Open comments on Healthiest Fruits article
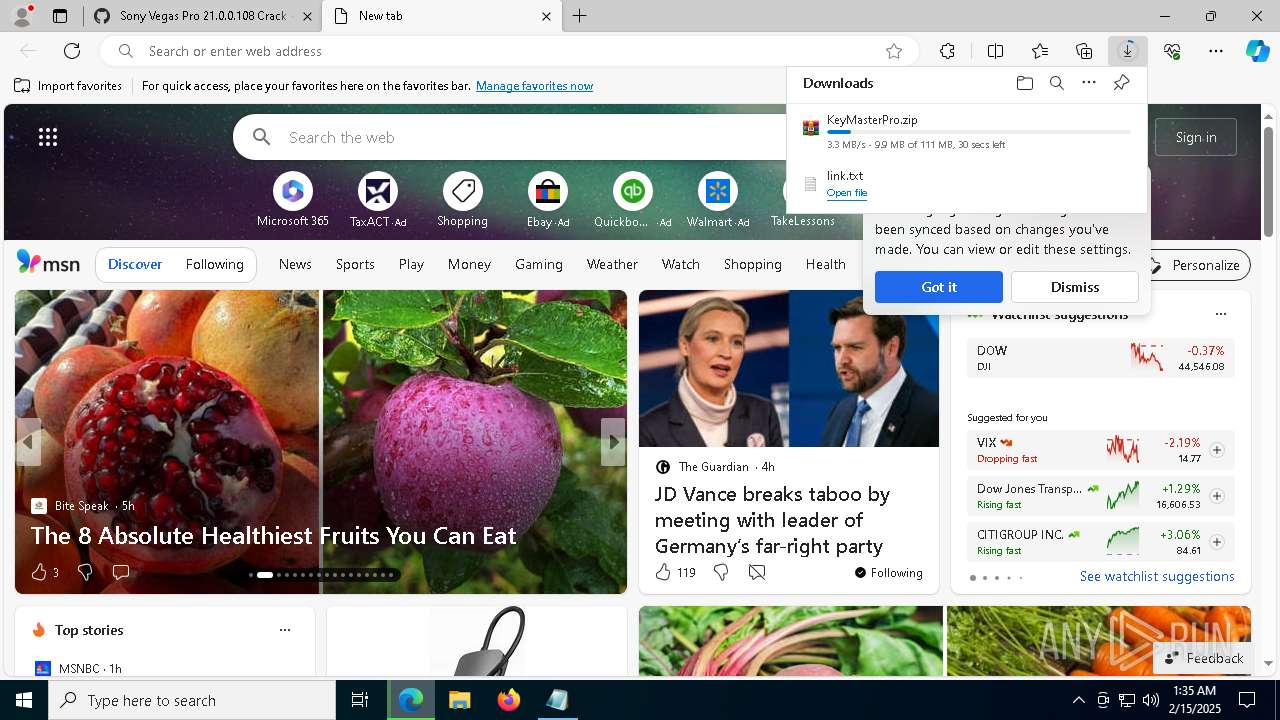 tap(121, 572)
